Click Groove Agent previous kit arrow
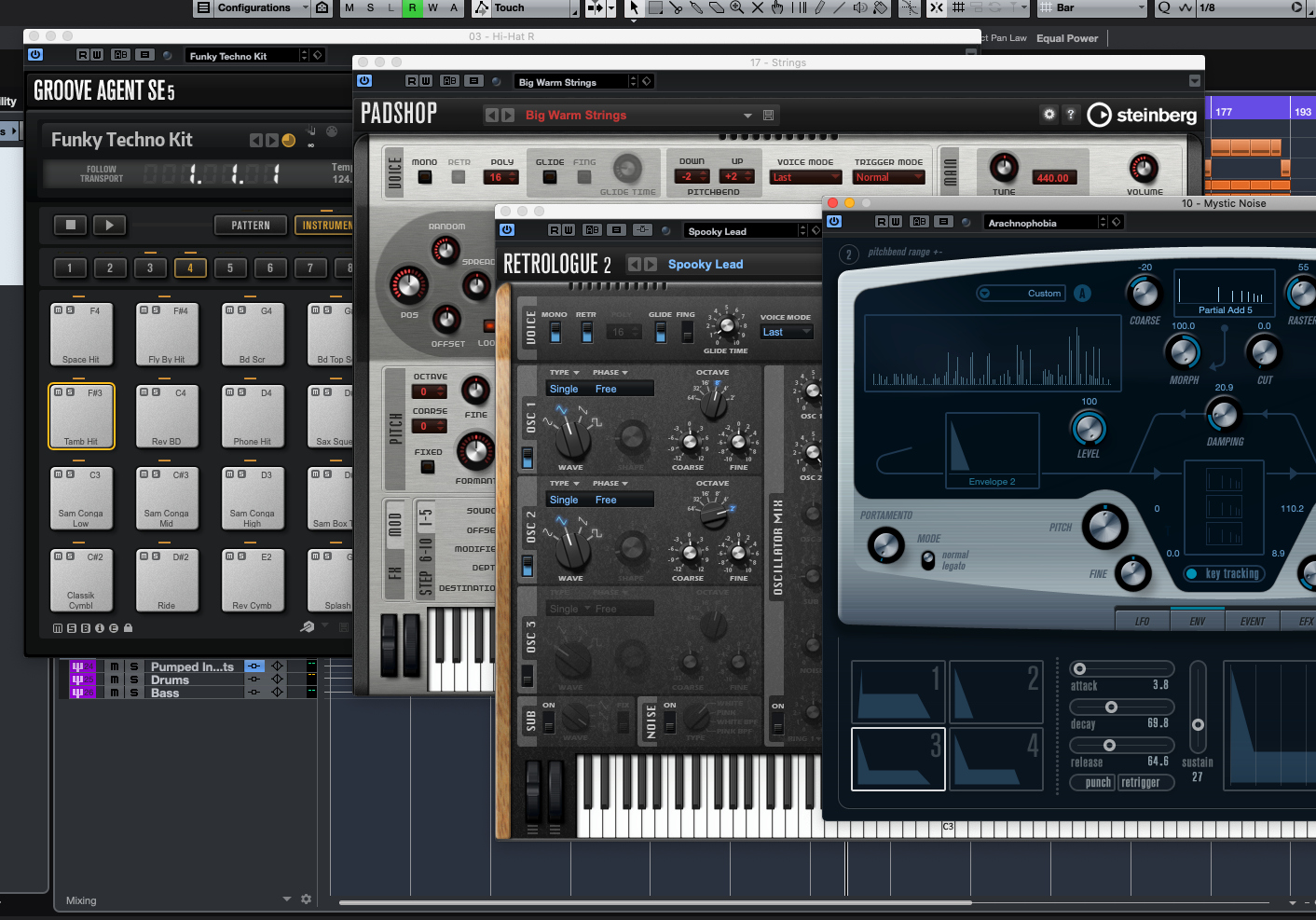The height and width of the screenshot is (920, 1316). (x=256, y=140)
